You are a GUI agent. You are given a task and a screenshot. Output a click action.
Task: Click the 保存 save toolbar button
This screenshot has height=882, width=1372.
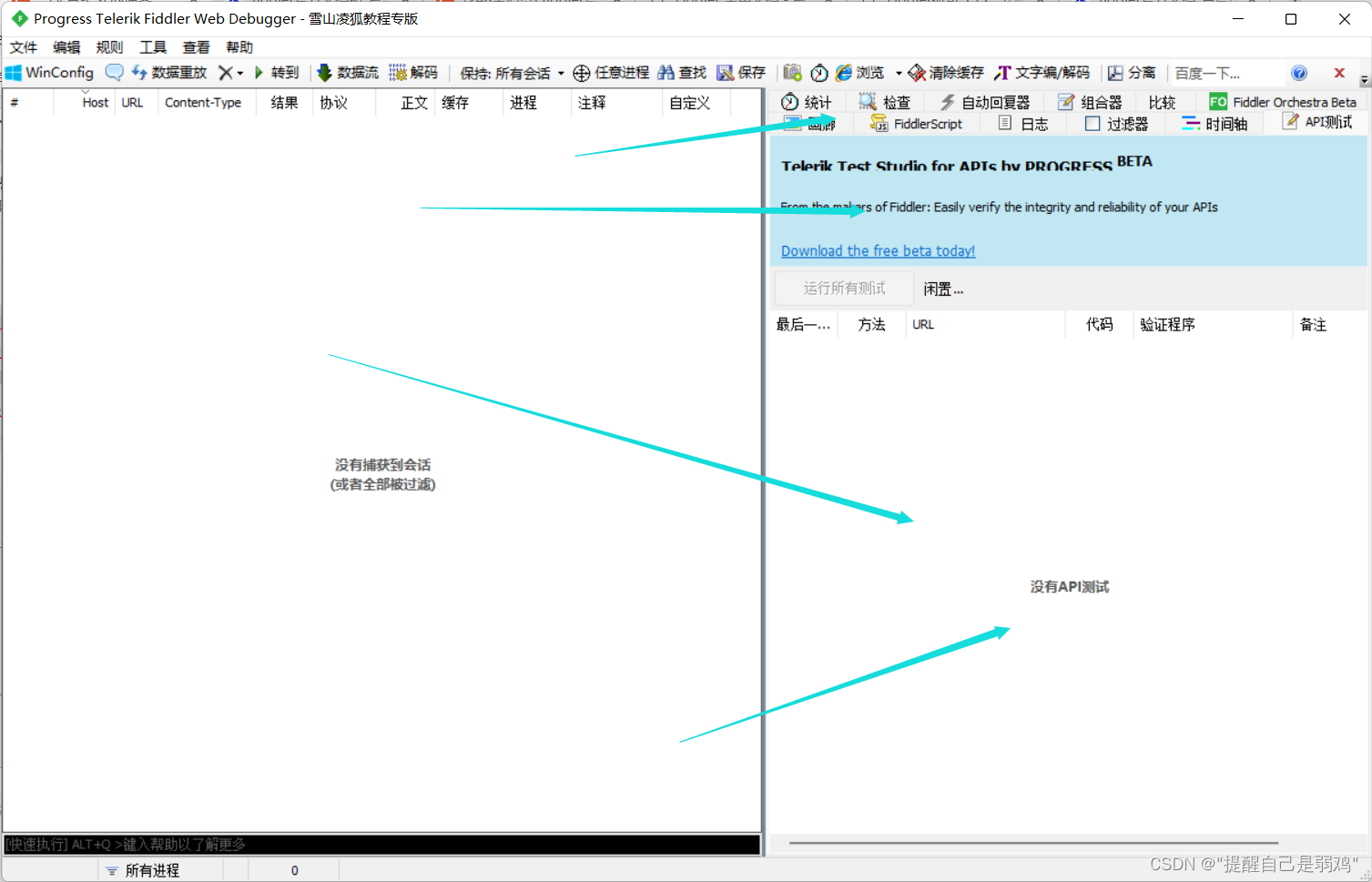pos(741,73)
